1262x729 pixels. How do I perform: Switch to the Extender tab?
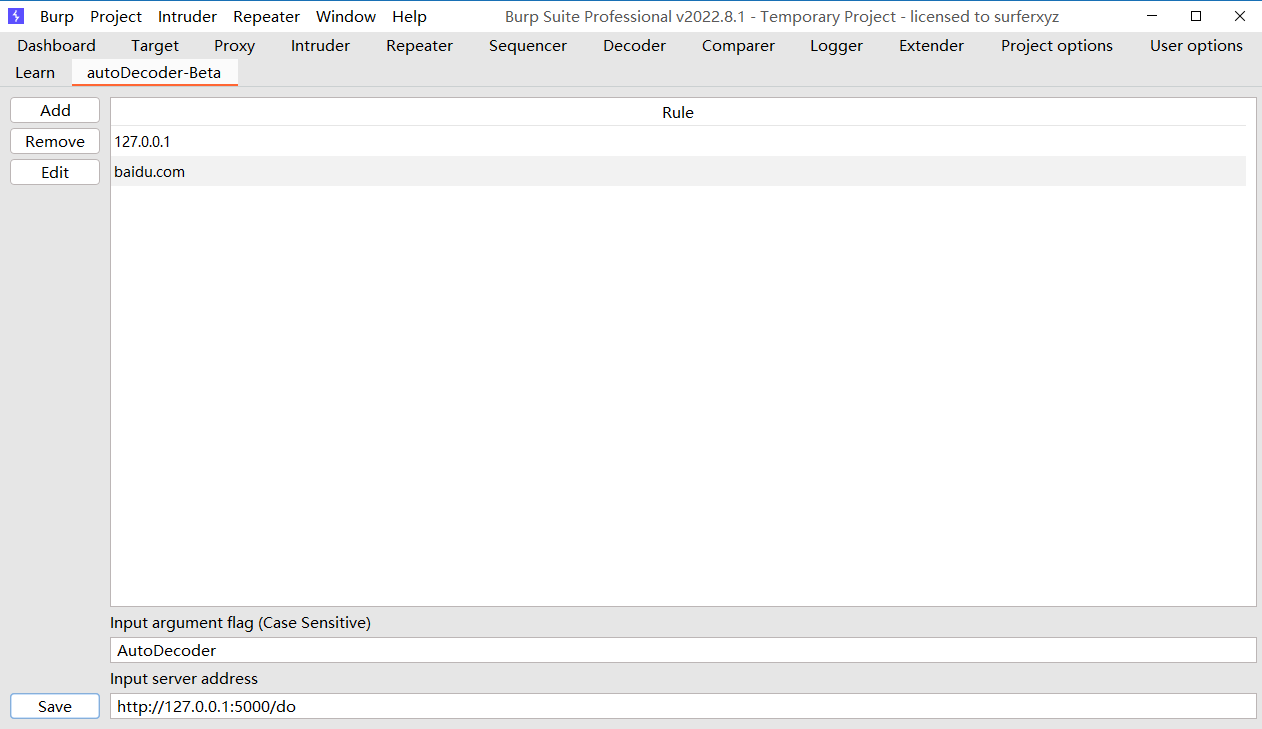pos(931,45)
